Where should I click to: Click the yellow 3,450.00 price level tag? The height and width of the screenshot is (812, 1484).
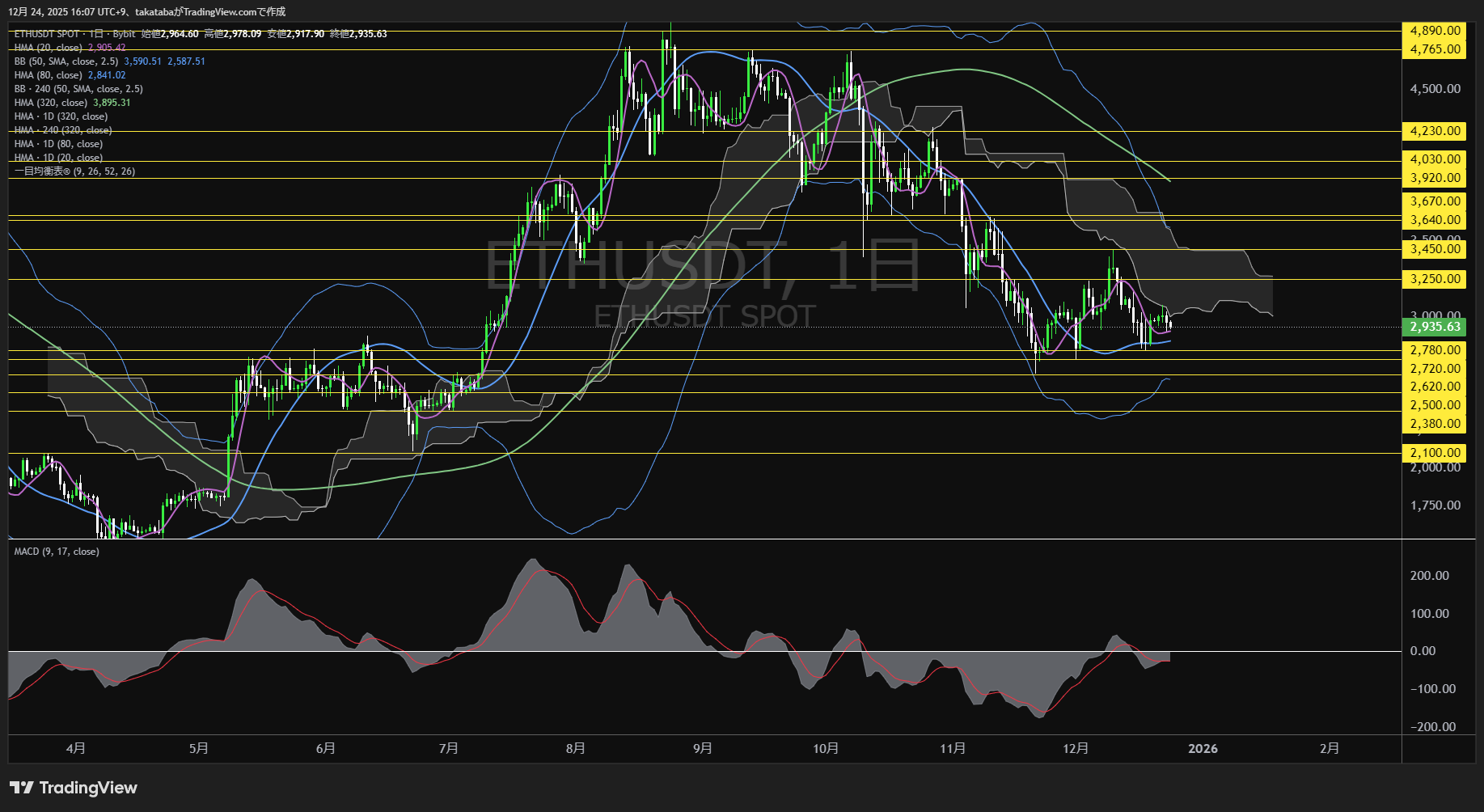1435,249
